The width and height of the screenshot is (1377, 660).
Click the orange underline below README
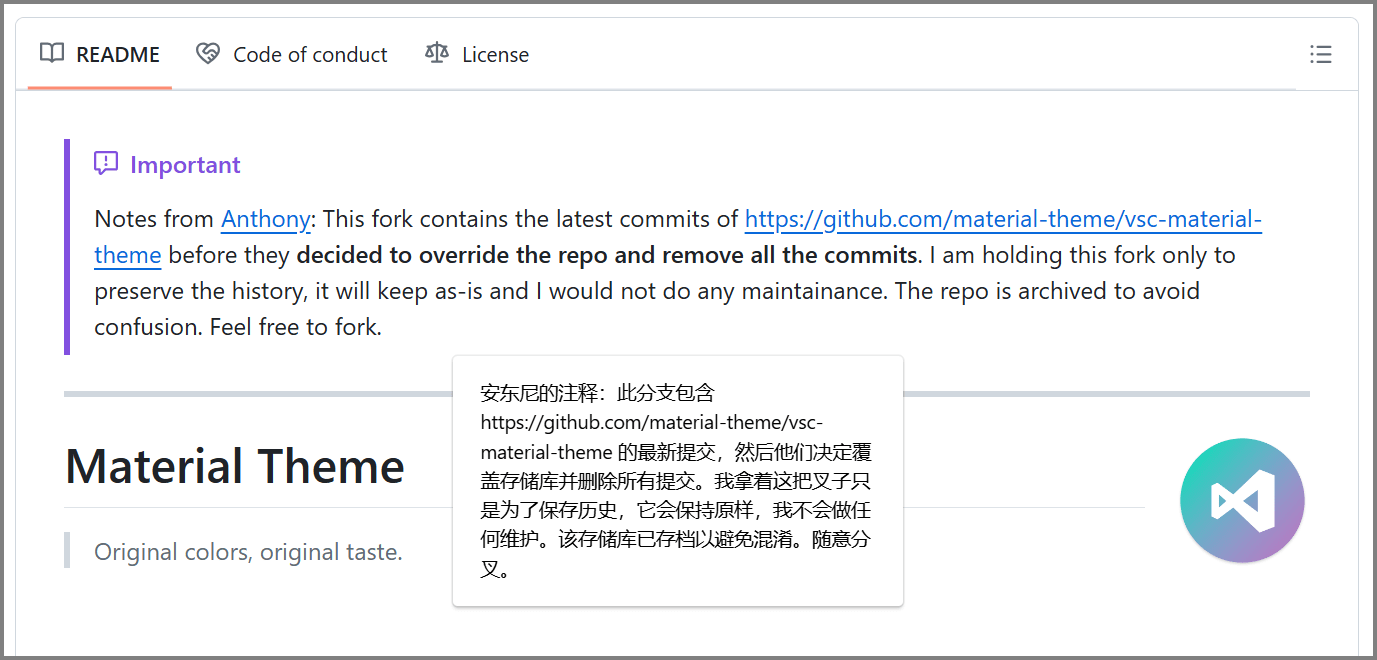click(x=99, y=87)
